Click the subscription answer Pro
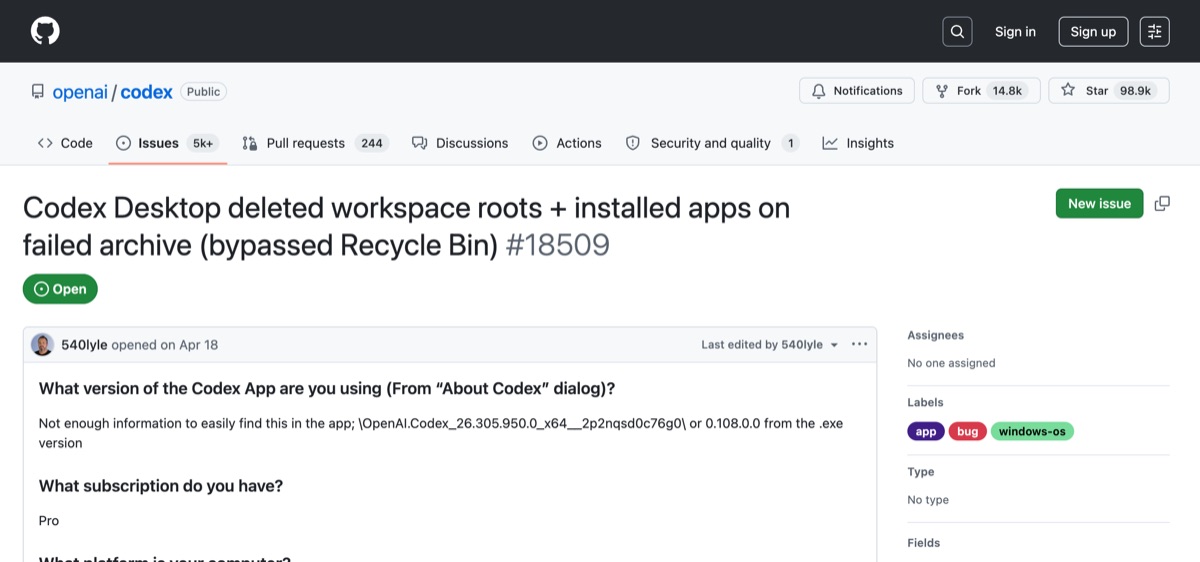 point(49,521)
